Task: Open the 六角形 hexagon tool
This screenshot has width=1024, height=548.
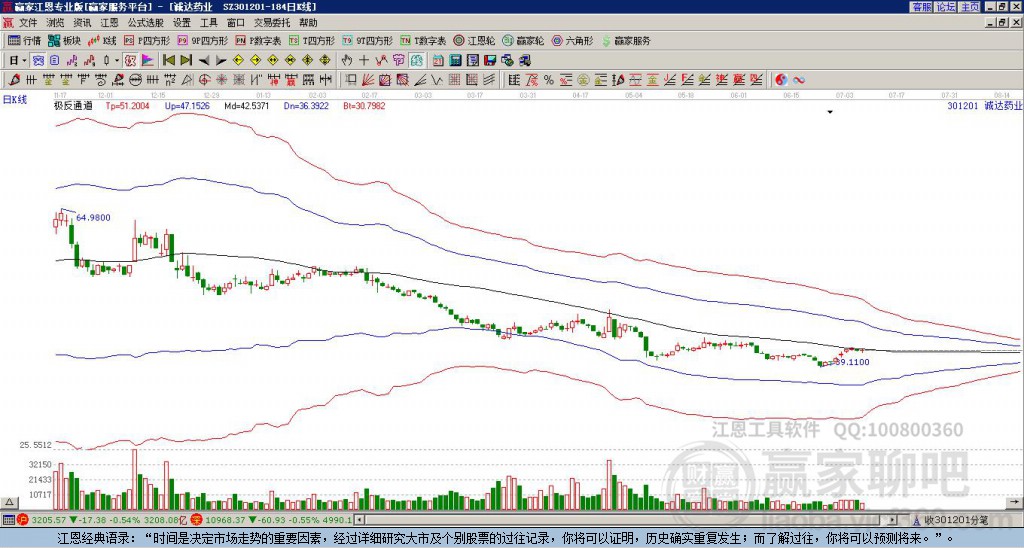Action: (x=572, y=40)
